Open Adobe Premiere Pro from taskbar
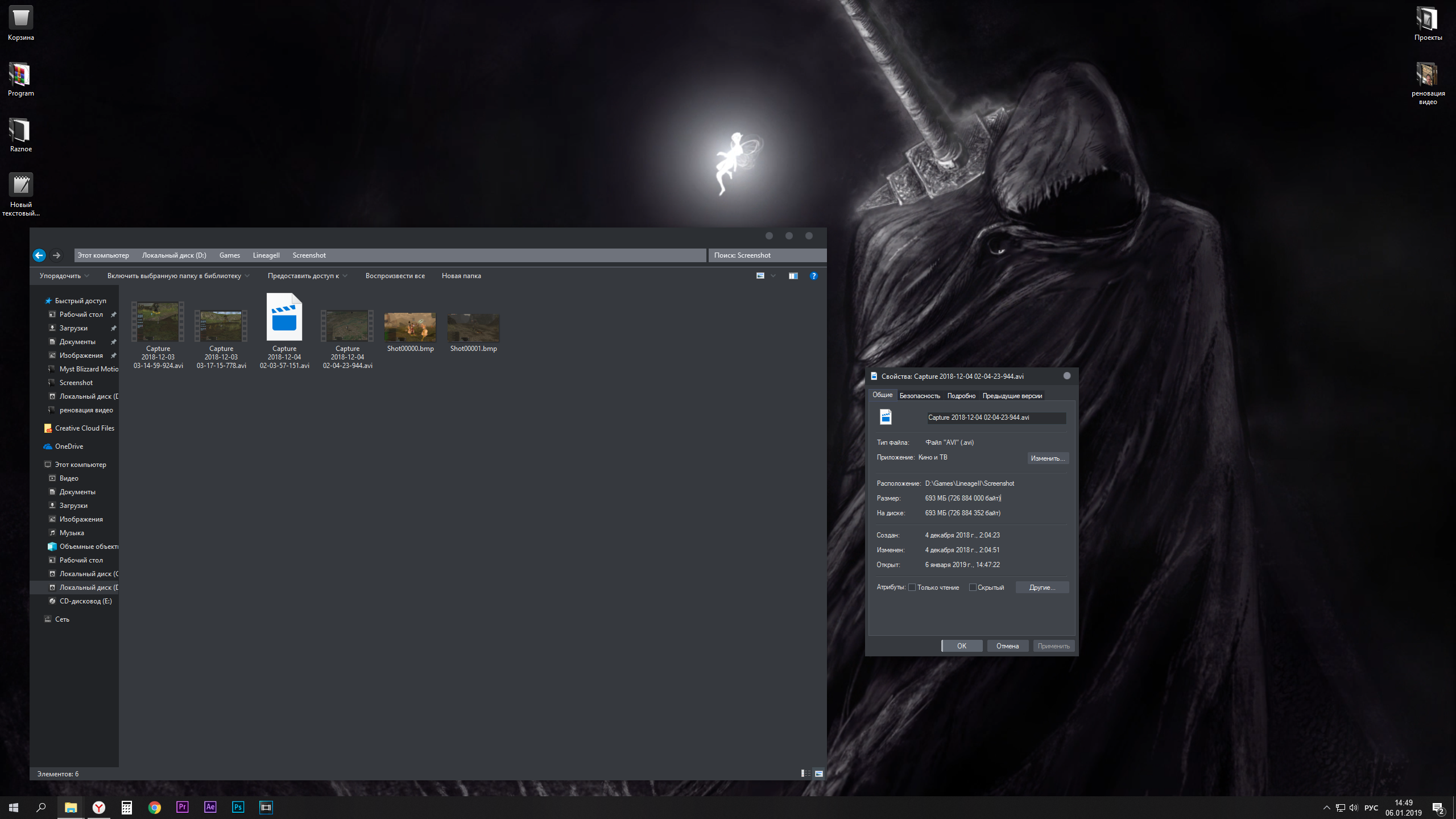Image resolution: width=1456 pixels, height=819 pixels. click(182, 807)
